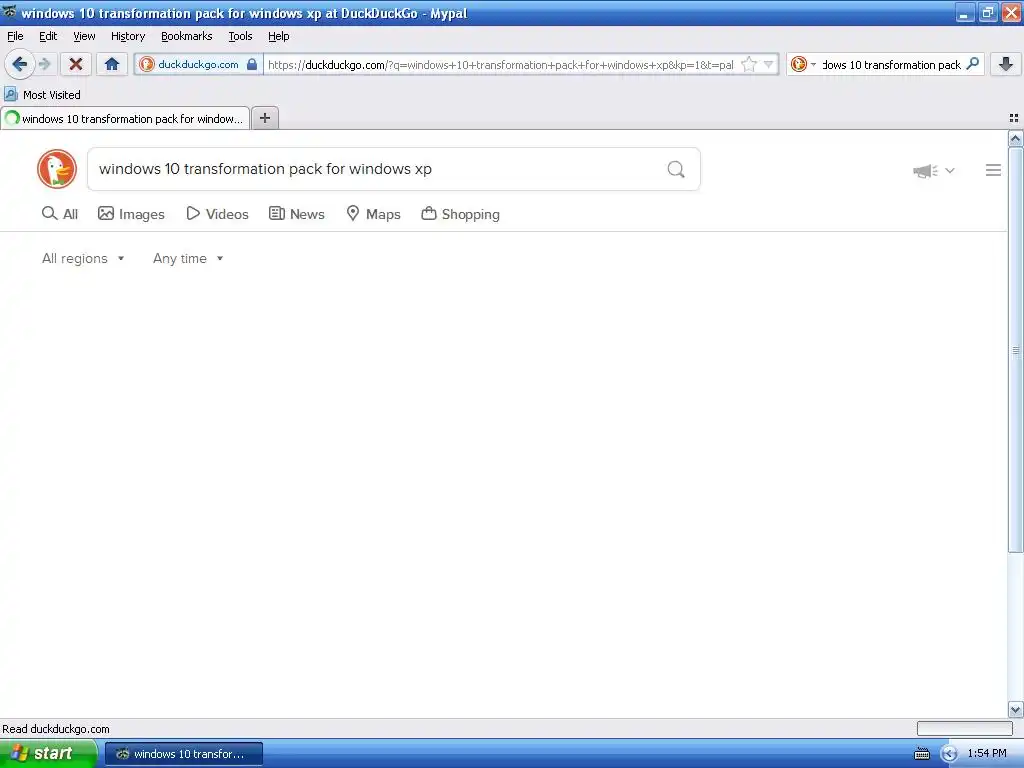Click the Mypal raccoon icon in title bar
Image resolution: width=1024 pixels, height=768 pixels.
[x=9, y=12]
